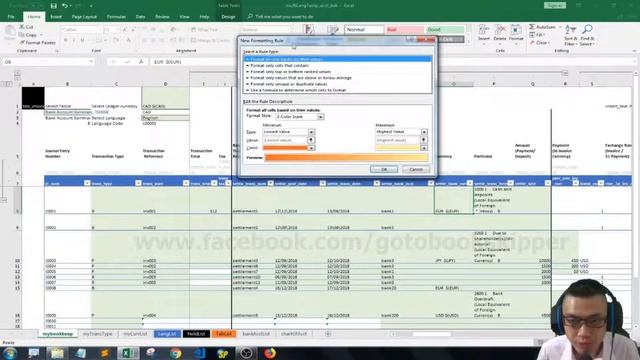Screen dimensions: 640x360
Task: Open the Fill options
Action: (536, 35)
